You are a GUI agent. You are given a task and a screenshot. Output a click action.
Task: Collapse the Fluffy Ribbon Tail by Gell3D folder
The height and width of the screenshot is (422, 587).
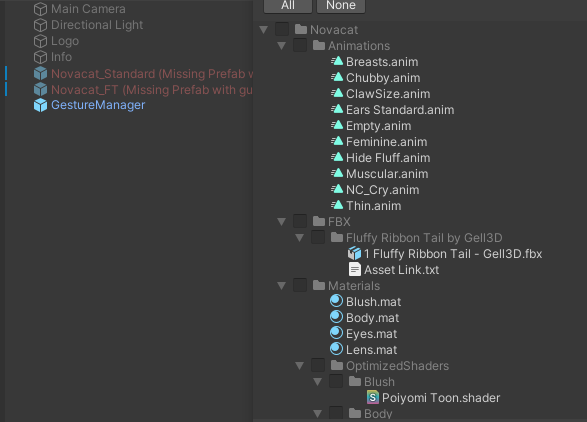(299, 238)
